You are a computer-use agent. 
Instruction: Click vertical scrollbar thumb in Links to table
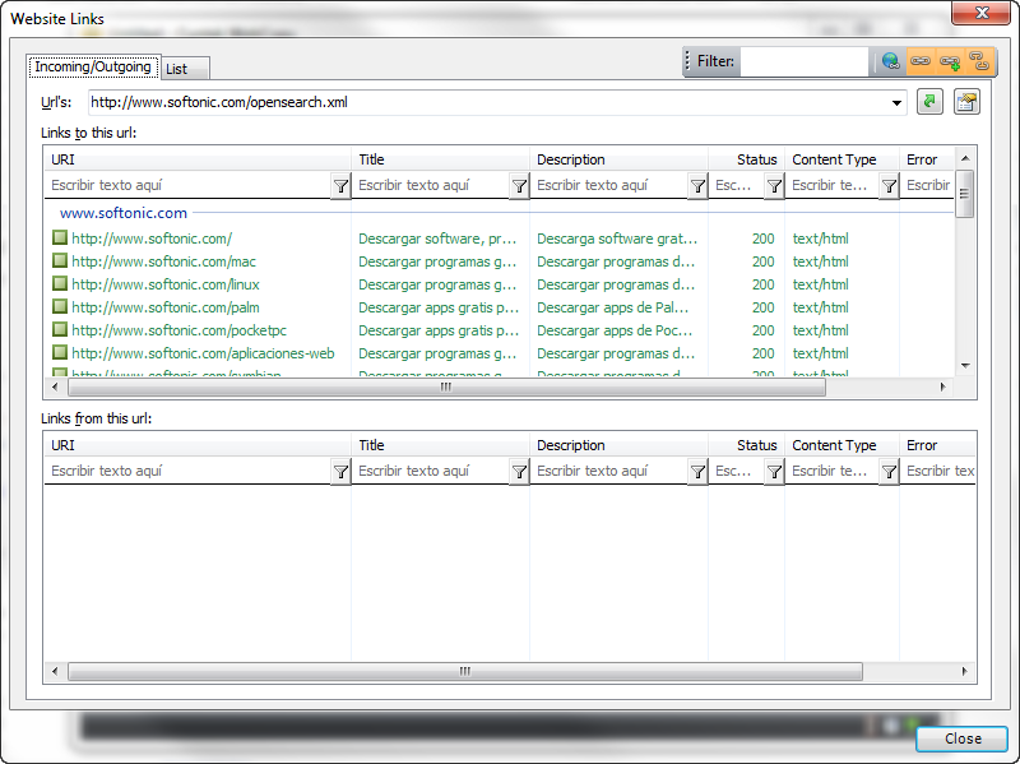pyautogui.click(x=965, y=193)
